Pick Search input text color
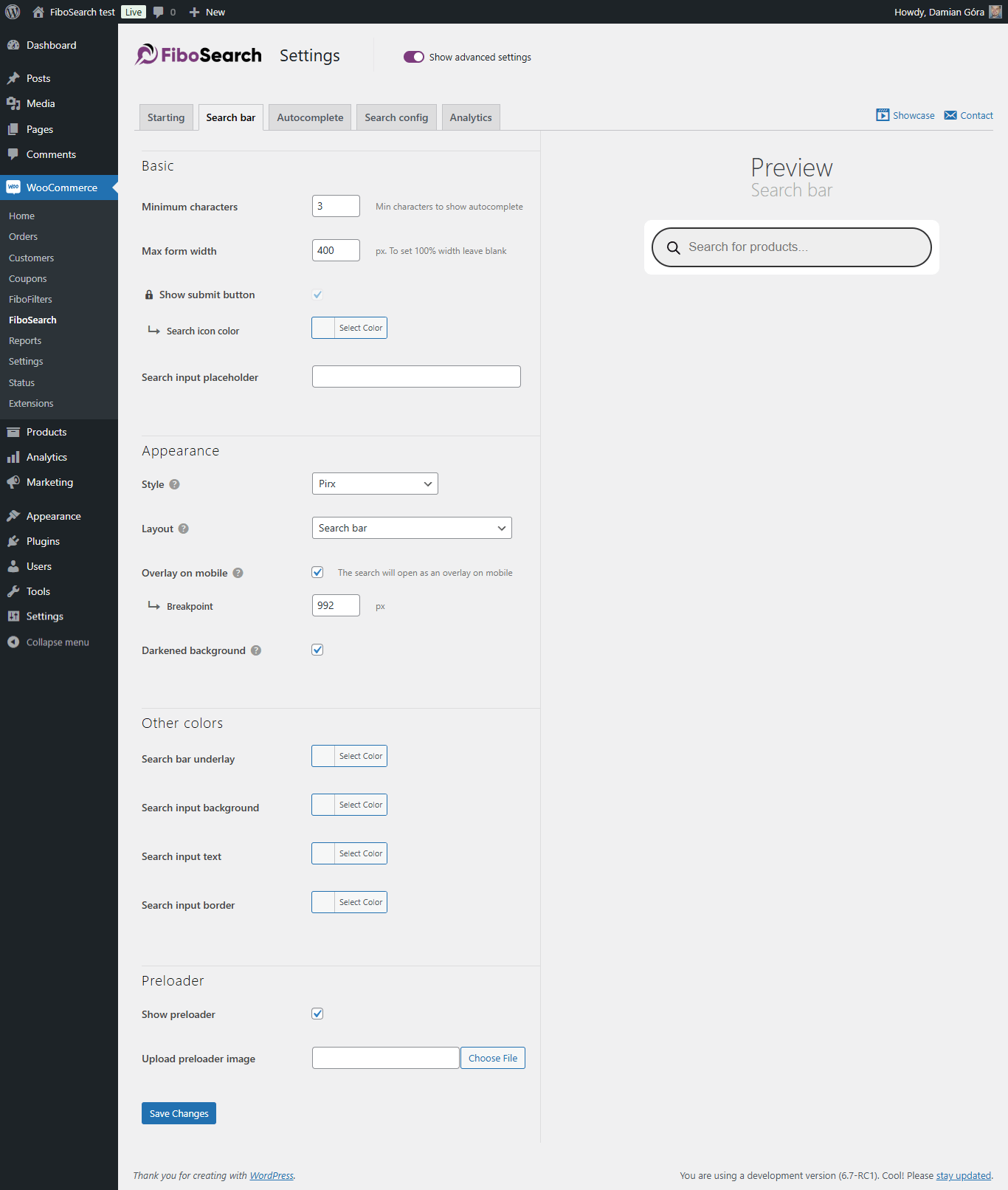 tap(349, 853)
